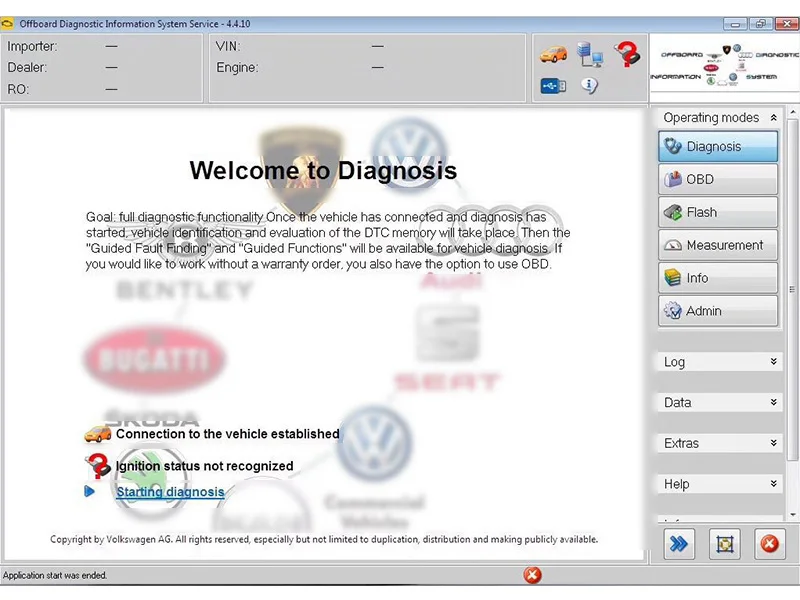Click the car icon beside Connection to the vehicle established
800x600 pixels.
pos(97,434)
